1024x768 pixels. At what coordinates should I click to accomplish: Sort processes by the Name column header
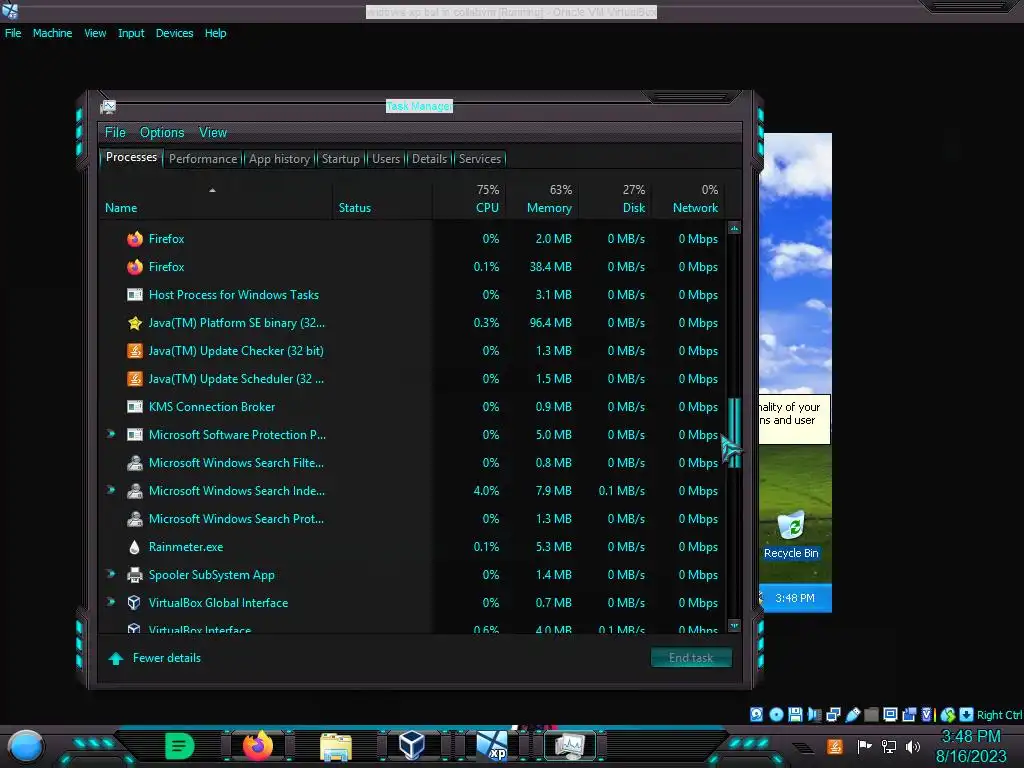(216, 199)
